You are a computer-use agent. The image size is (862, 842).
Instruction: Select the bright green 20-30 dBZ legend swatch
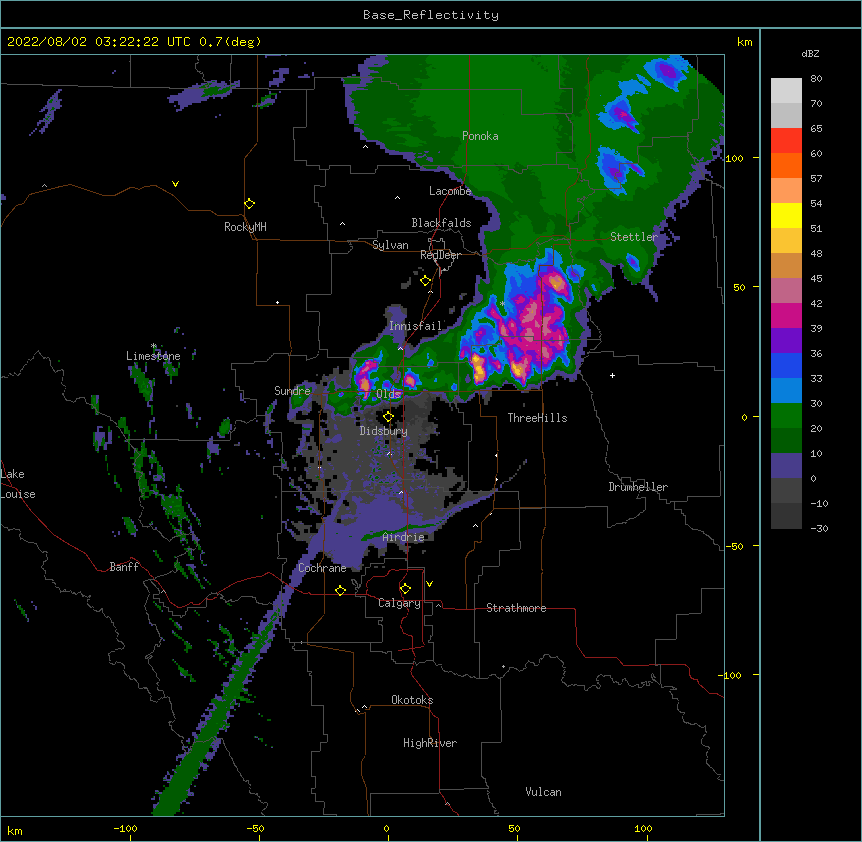786,416
